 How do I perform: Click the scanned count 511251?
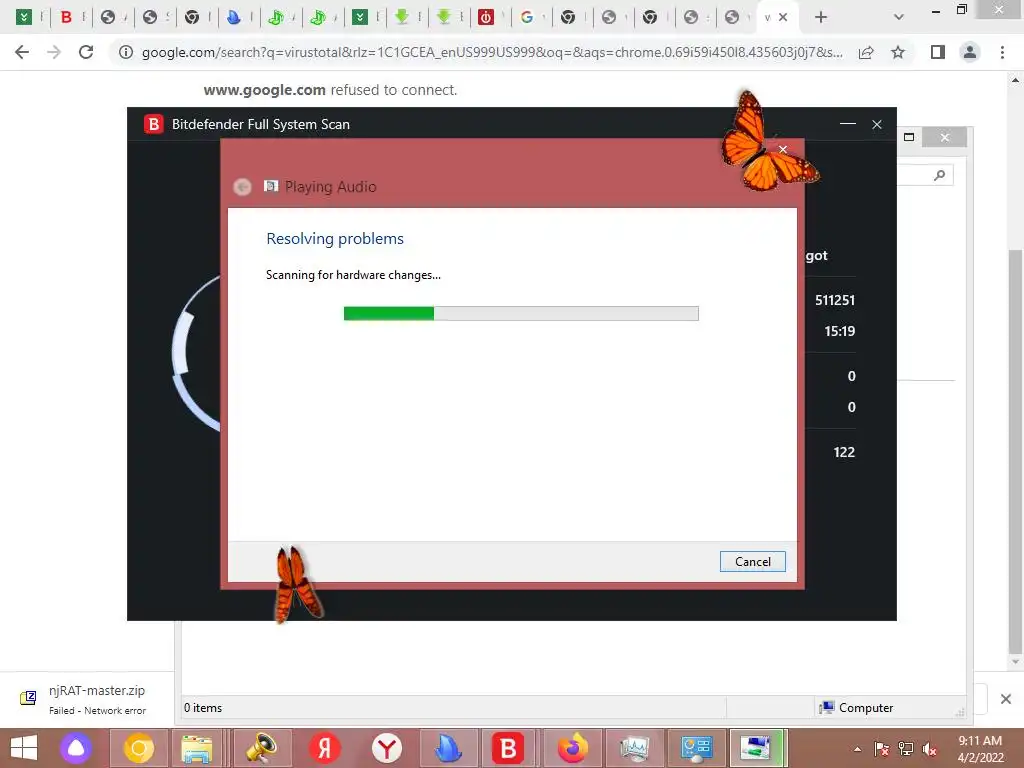[x=835, y=300]
